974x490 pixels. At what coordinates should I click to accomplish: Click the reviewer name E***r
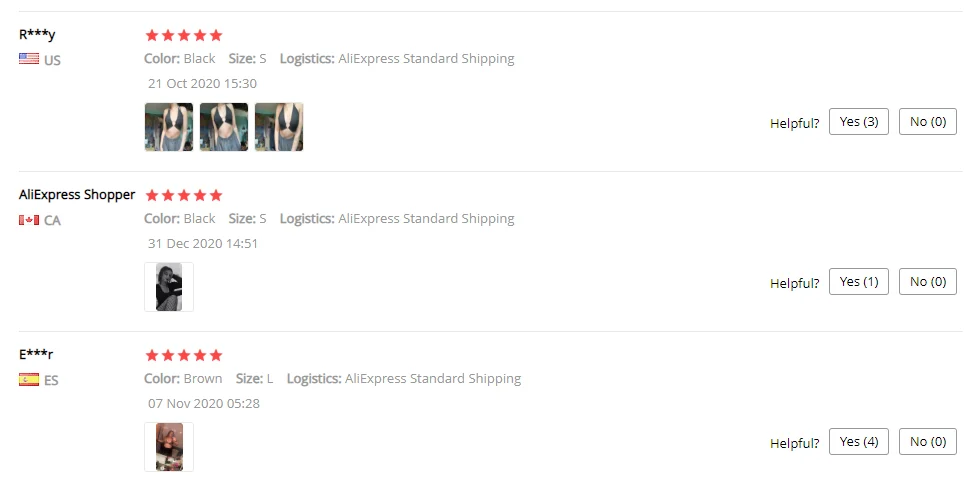pyautogui.click(x=36, y=355)
